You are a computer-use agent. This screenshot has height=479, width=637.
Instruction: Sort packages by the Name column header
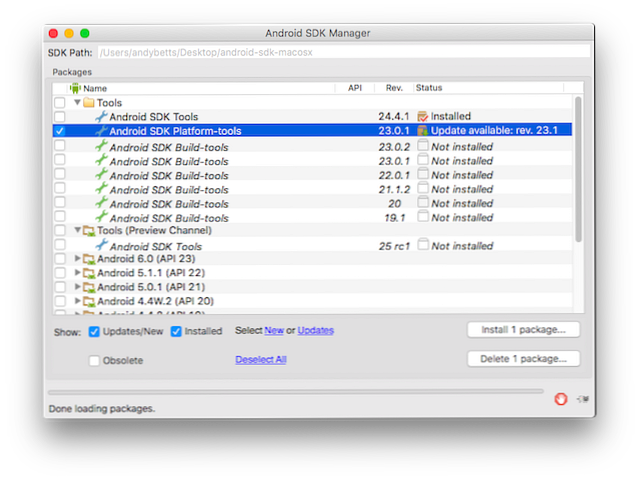(x=95, y=88)
